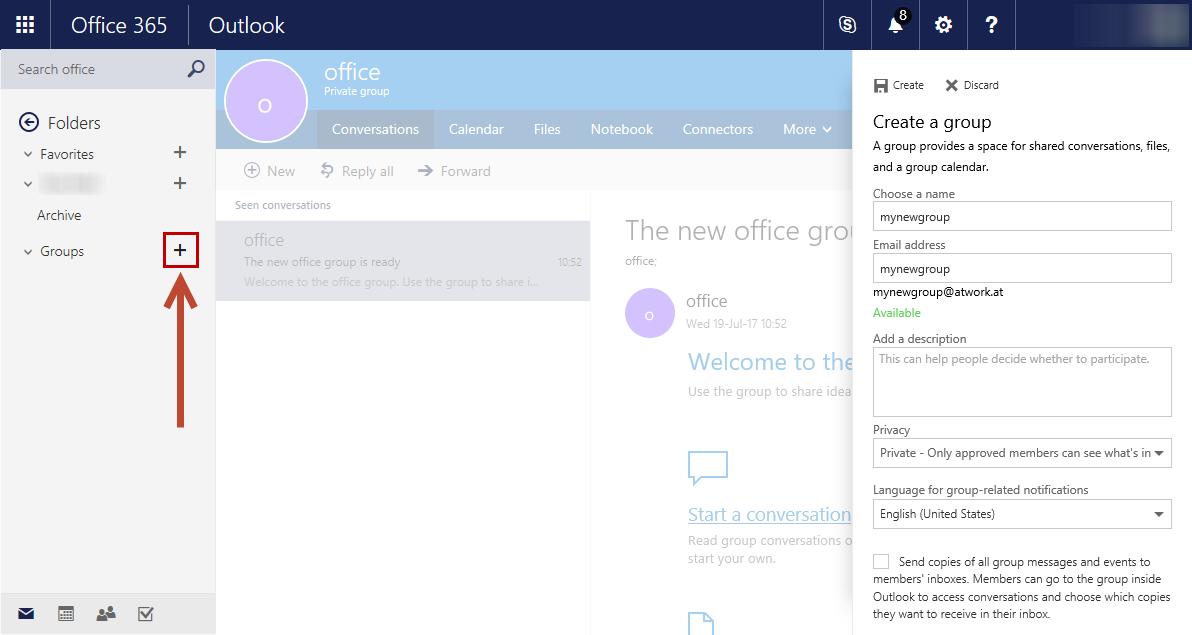Viewport: 1192px width, 635px height.
Task: Click the Add a description text box
Action: point(1021,381)
